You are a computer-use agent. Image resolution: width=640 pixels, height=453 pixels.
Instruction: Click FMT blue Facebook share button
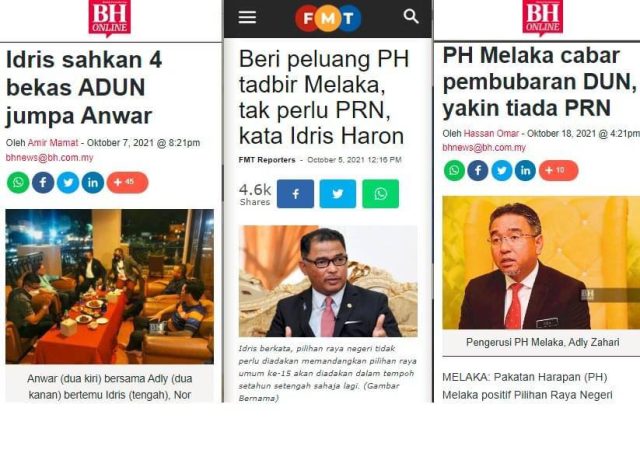[x=296, y=194]
